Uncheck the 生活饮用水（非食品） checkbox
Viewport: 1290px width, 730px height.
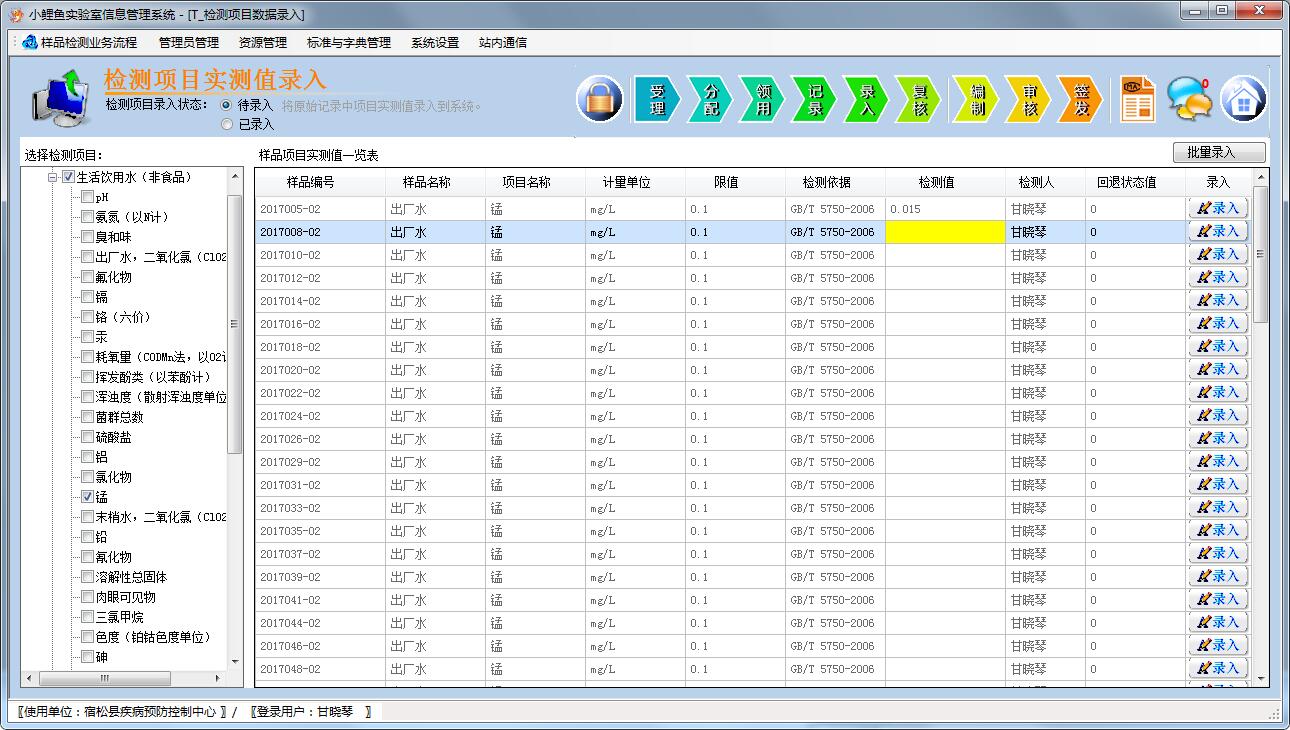68,177
